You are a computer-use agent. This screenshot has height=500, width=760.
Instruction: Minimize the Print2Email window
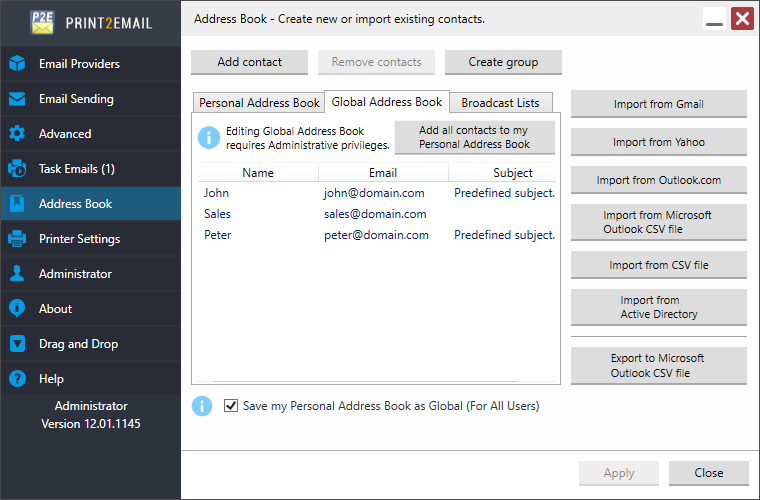[x=714, y=19]
